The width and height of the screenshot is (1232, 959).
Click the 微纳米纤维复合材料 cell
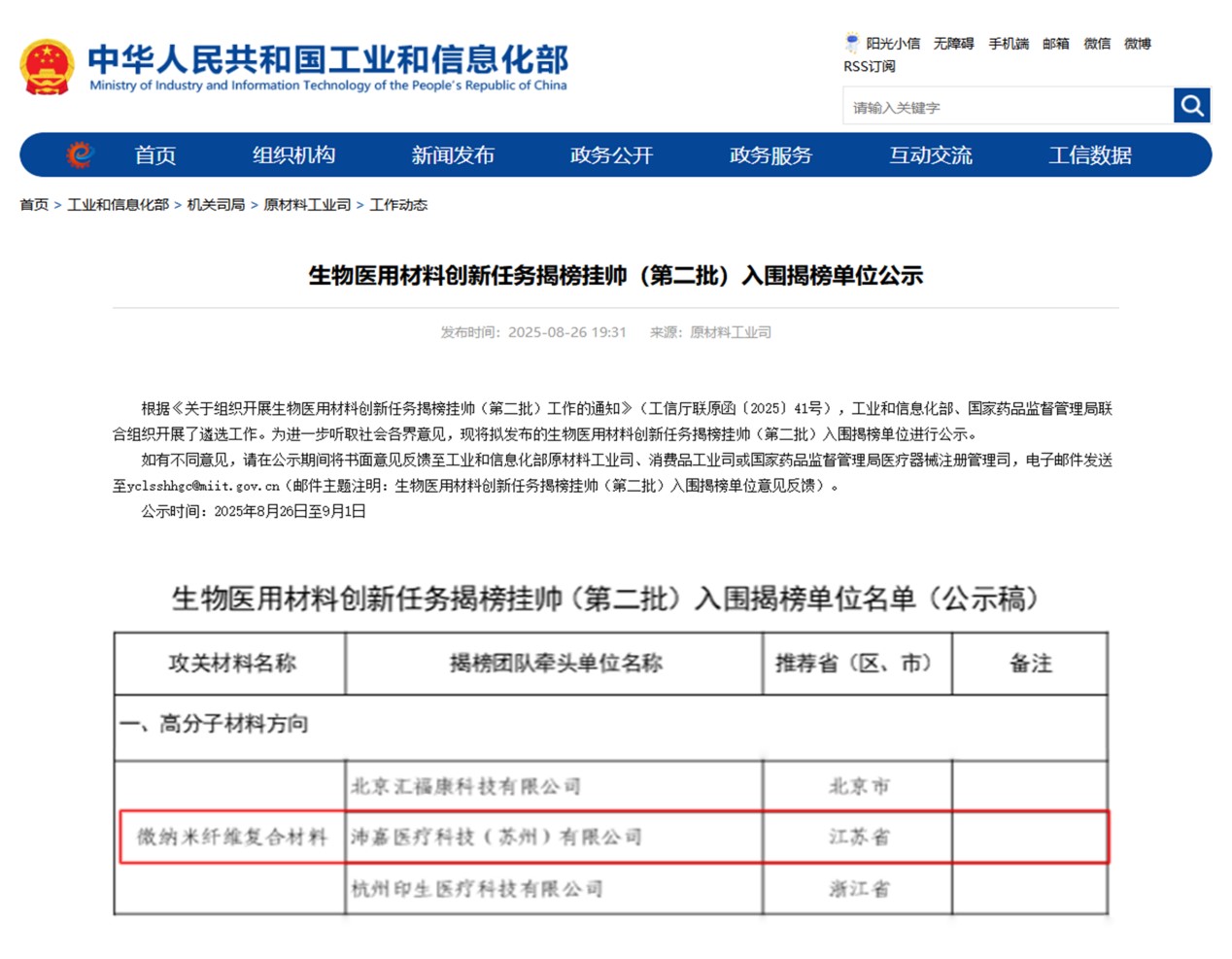pos(231,837)
